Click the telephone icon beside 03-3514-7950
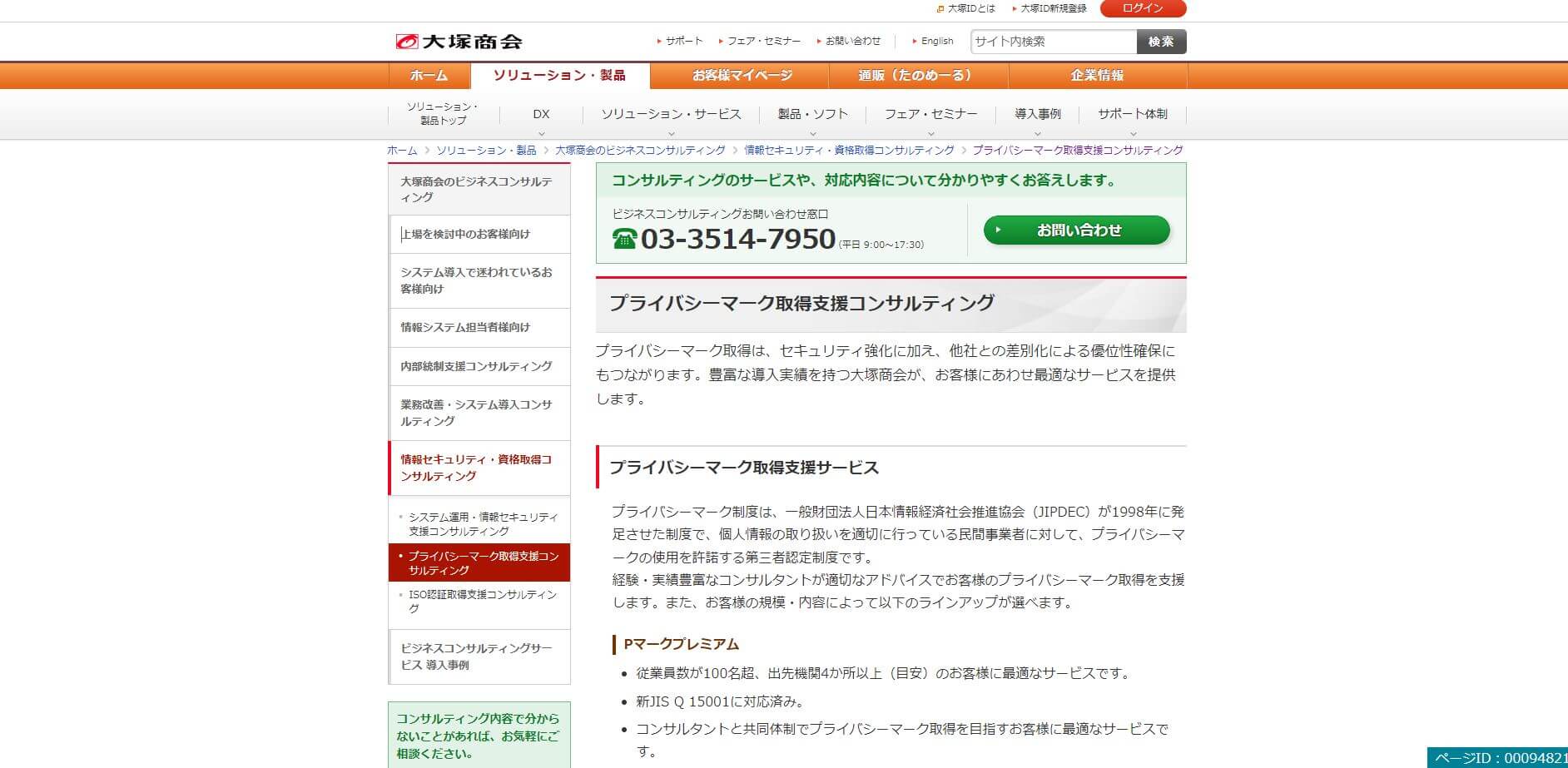The width and height of the screenshot is (1568, 768). (x=624, y=240)
